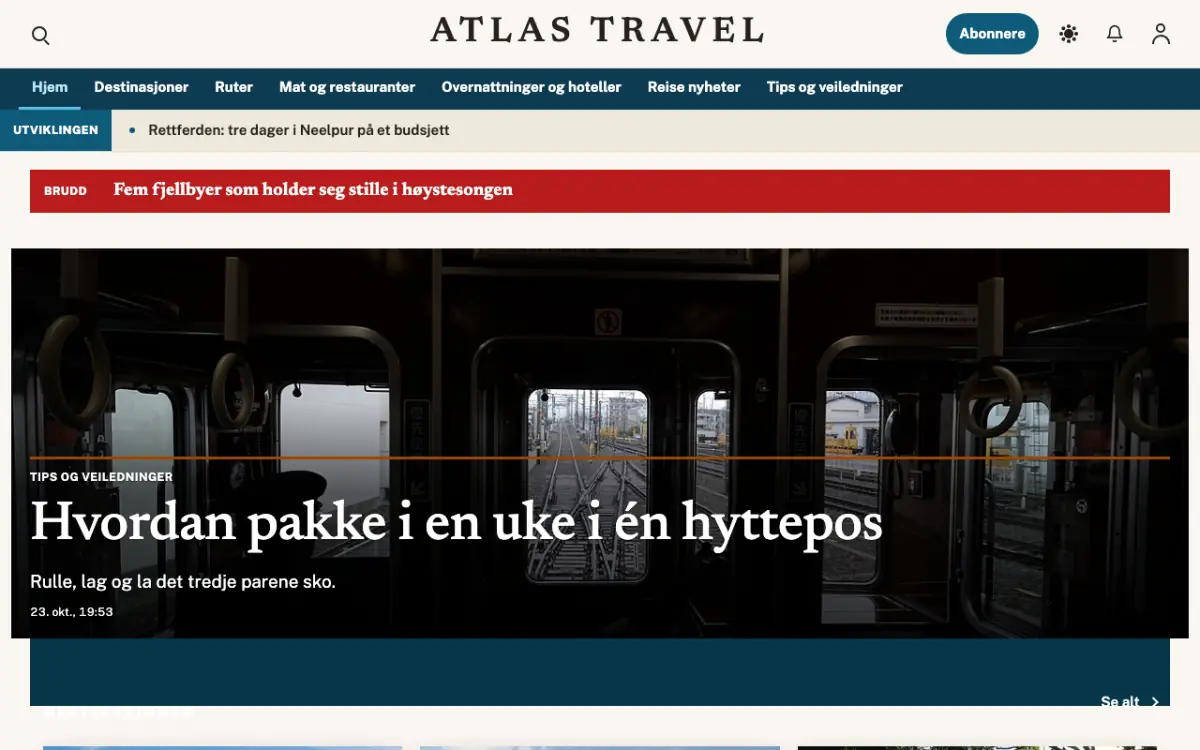Viewport: 1200px width, 750px height.
Task: Select the Hjem nav tab
Action: pyautogui.click(x=50, y=87)
